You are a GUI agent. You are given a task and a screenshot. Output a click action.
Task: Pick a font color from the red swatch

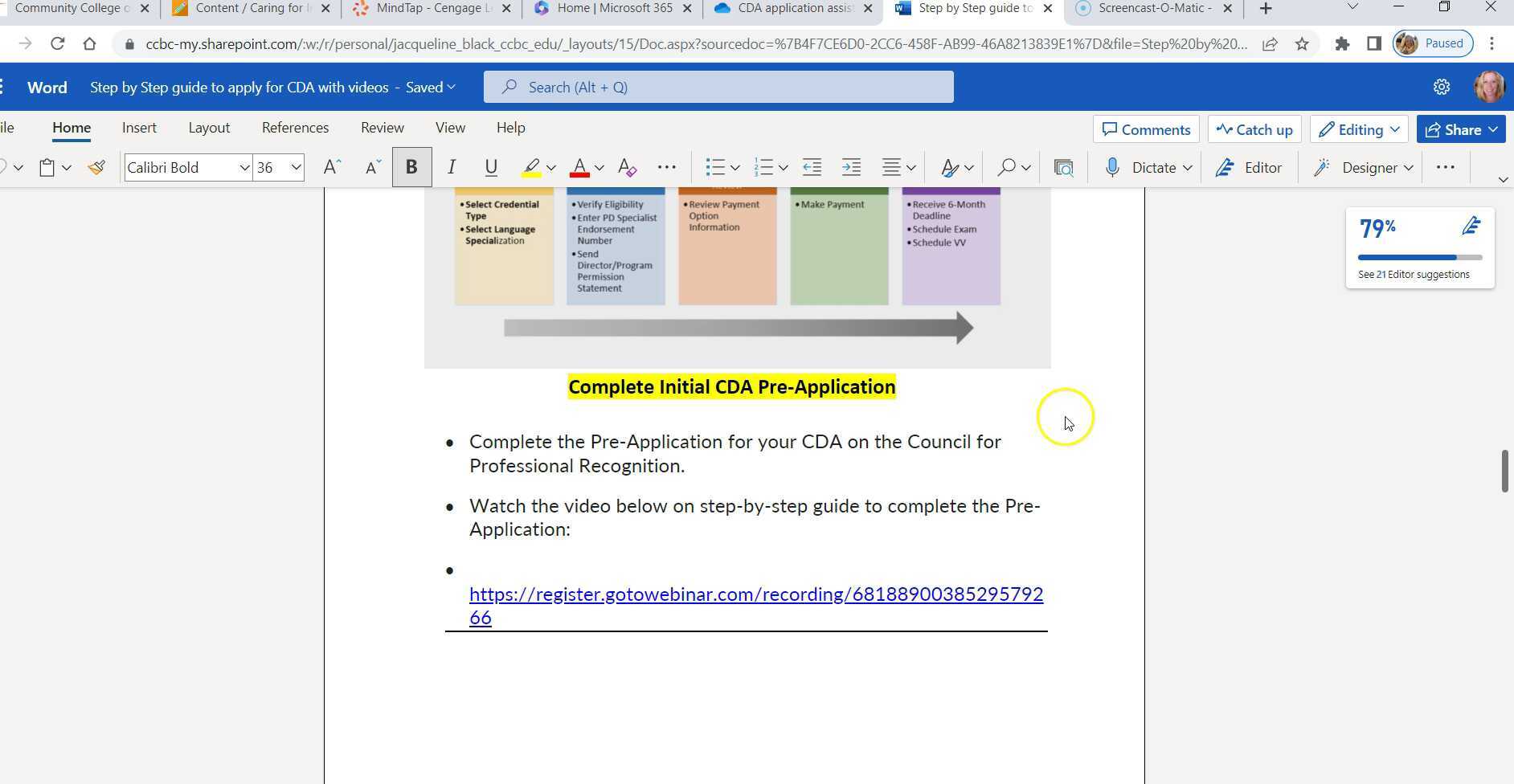point(581,167)
